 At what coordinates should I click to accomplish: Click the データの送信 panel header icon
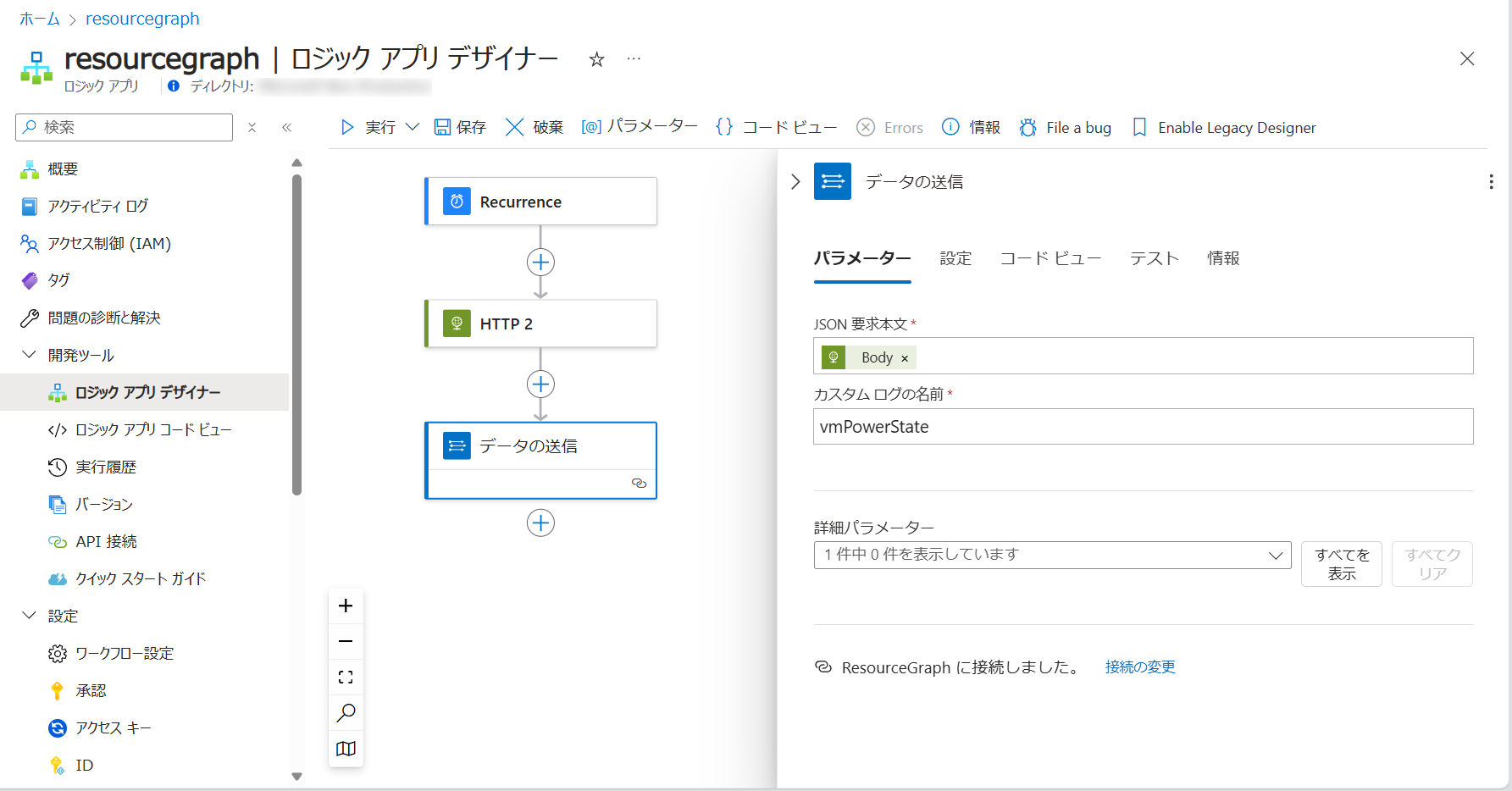pyautogui.click(x=833, y=181)
